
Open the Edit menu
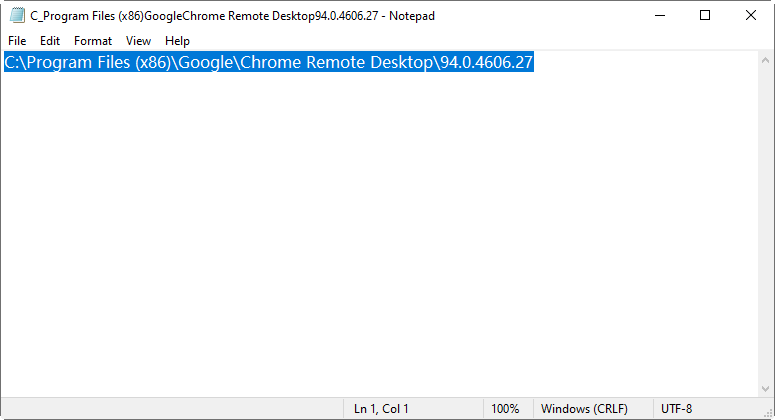coord(50,41)
